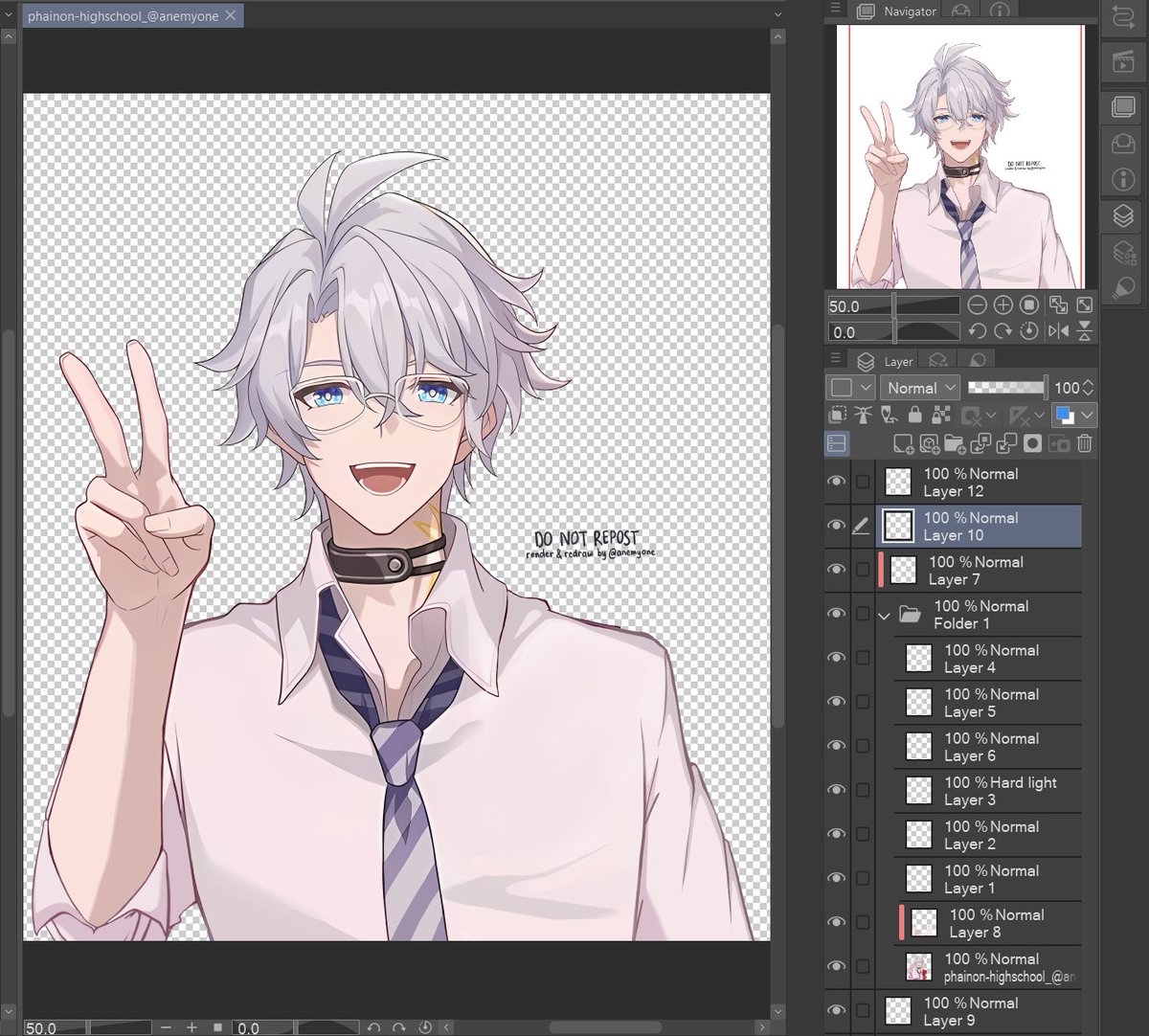Open the blending mode Normal dropdown
Viewport: 1149px width, 1036px height.
tap(919, 388)
